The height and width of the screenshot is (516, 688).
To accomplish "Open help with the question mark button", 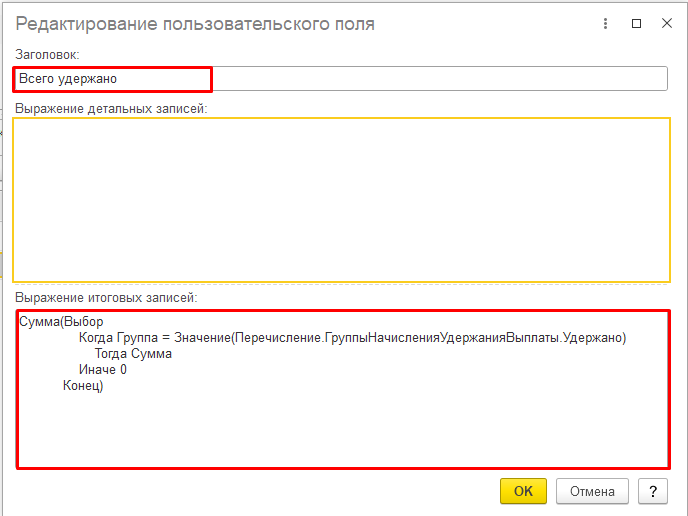I will click(652, 491).
